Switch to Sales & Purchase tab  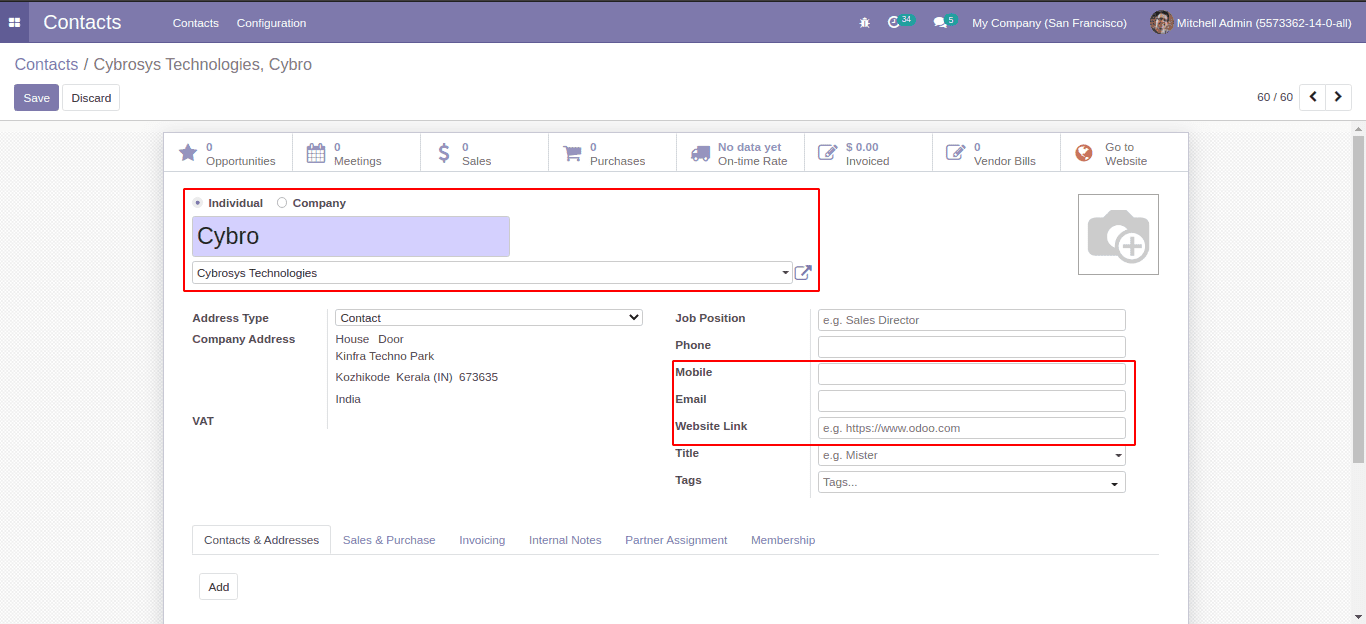tap(389, 540)
